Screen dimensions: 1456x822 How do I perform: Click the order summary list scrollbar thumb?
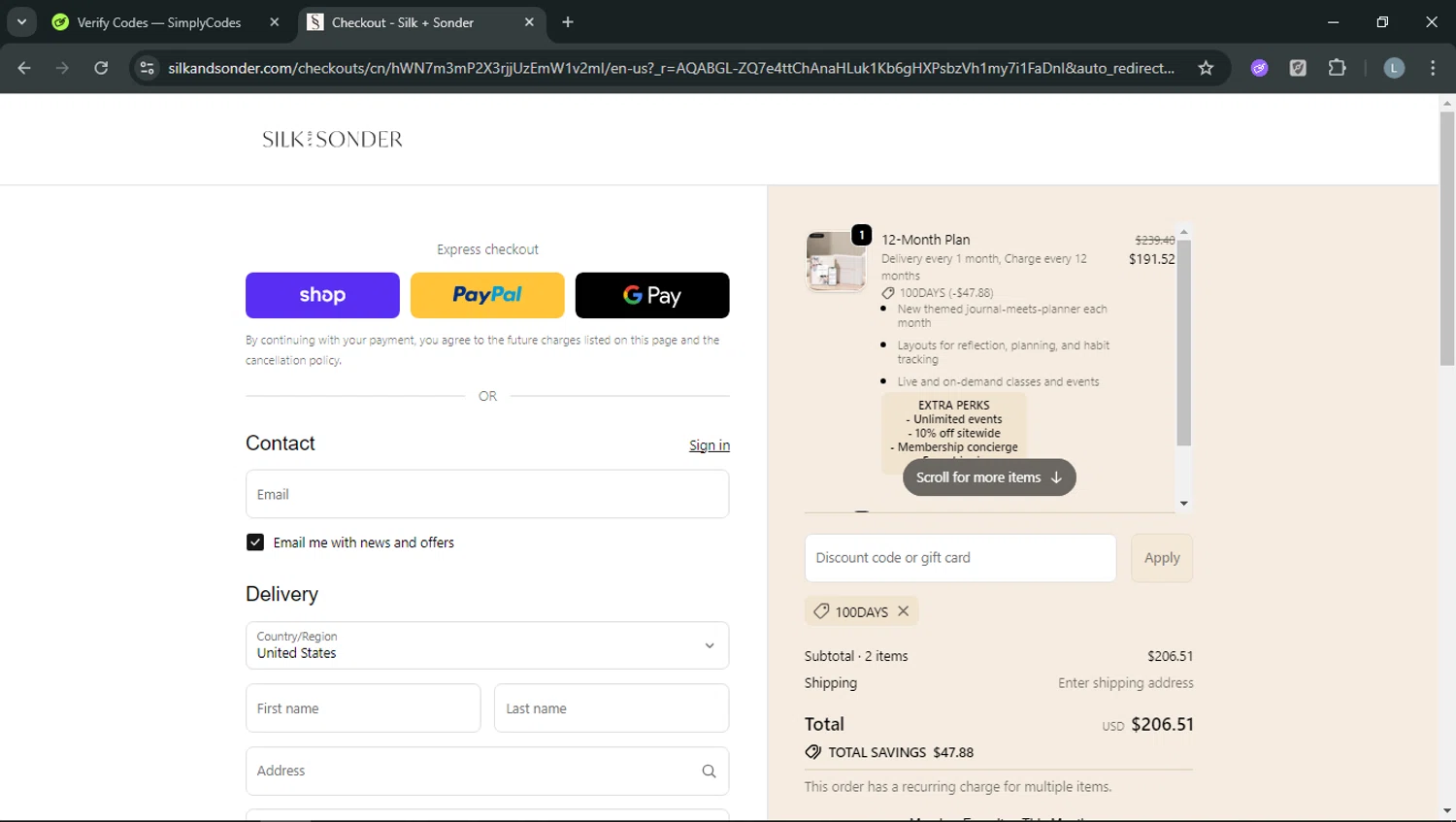(x=1183, y=343)
